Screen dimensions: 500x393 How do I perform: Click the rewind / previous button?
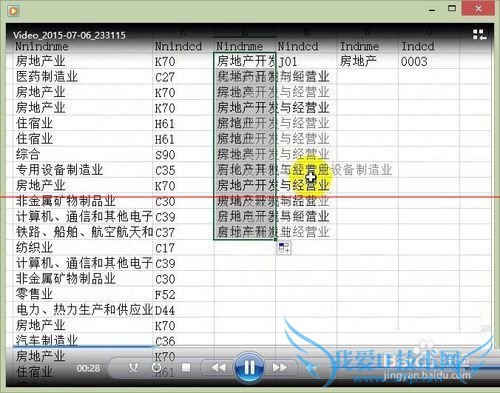pos(218,368)
